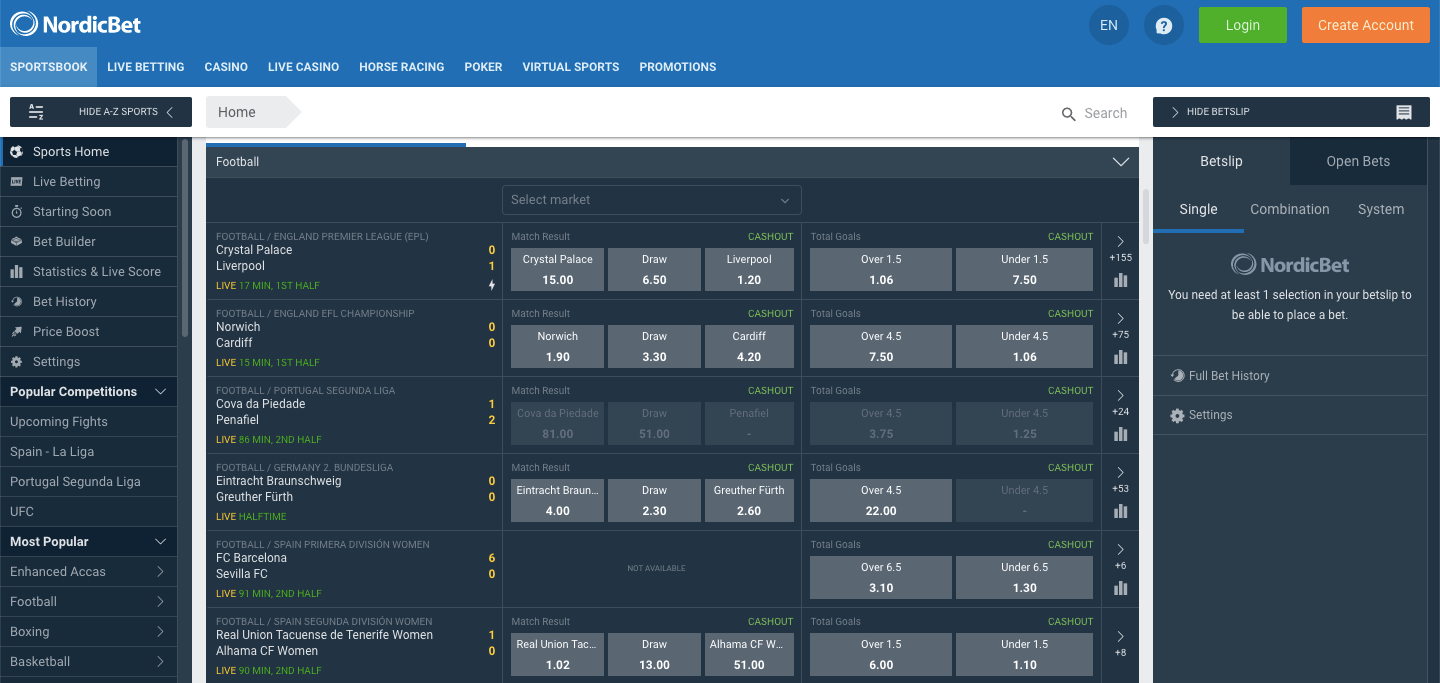Open the Casino top menu

226,67
